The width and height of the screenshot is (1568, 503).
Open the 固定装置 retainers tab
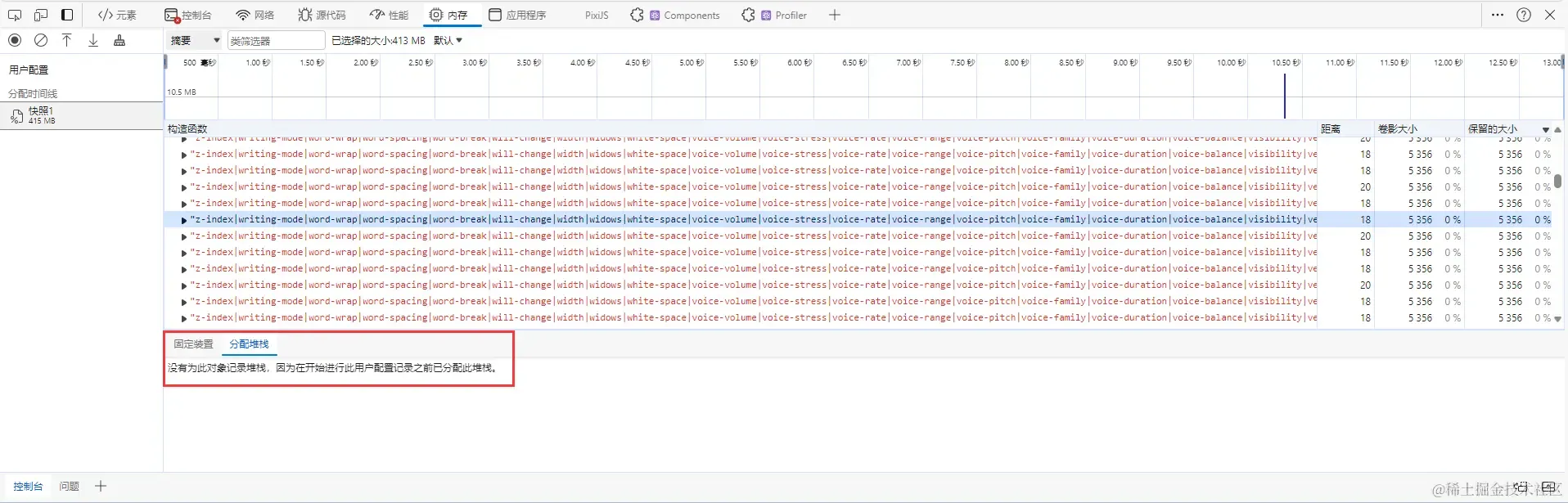[x=193, y=344]
